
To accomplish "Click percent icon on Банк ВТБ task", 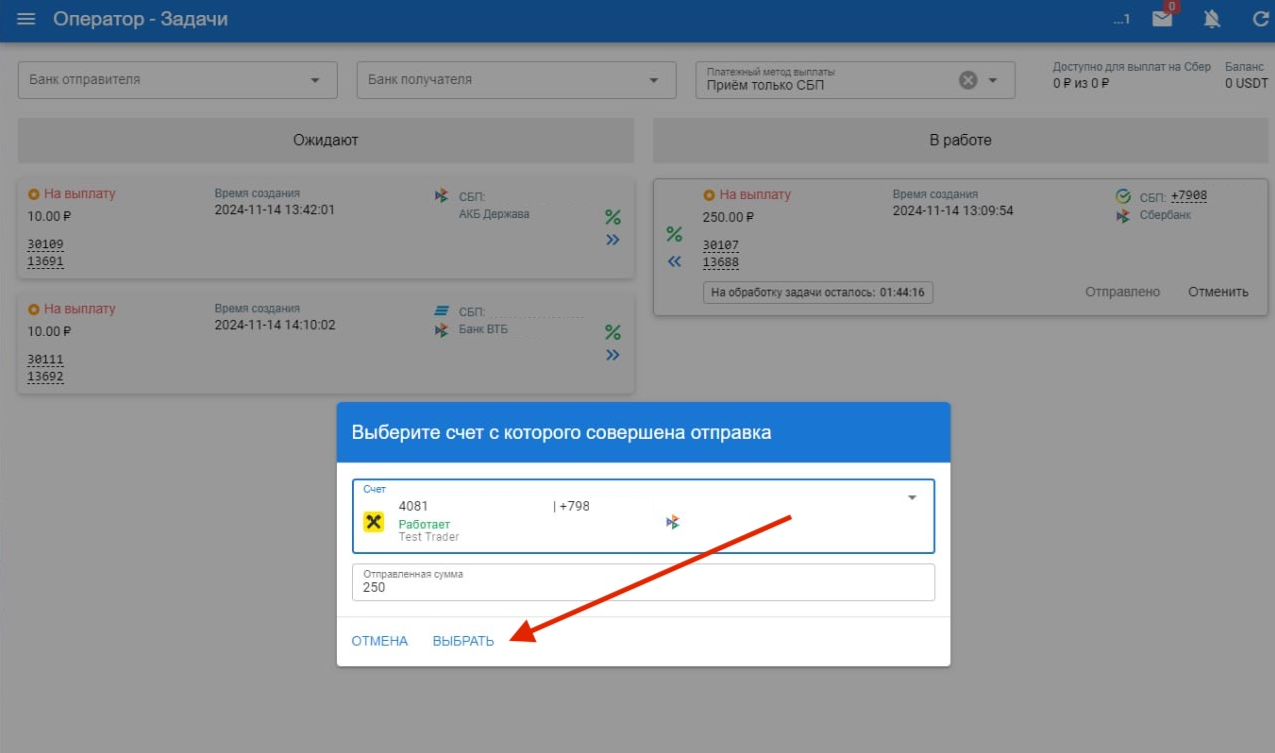I will pos(613,332).
